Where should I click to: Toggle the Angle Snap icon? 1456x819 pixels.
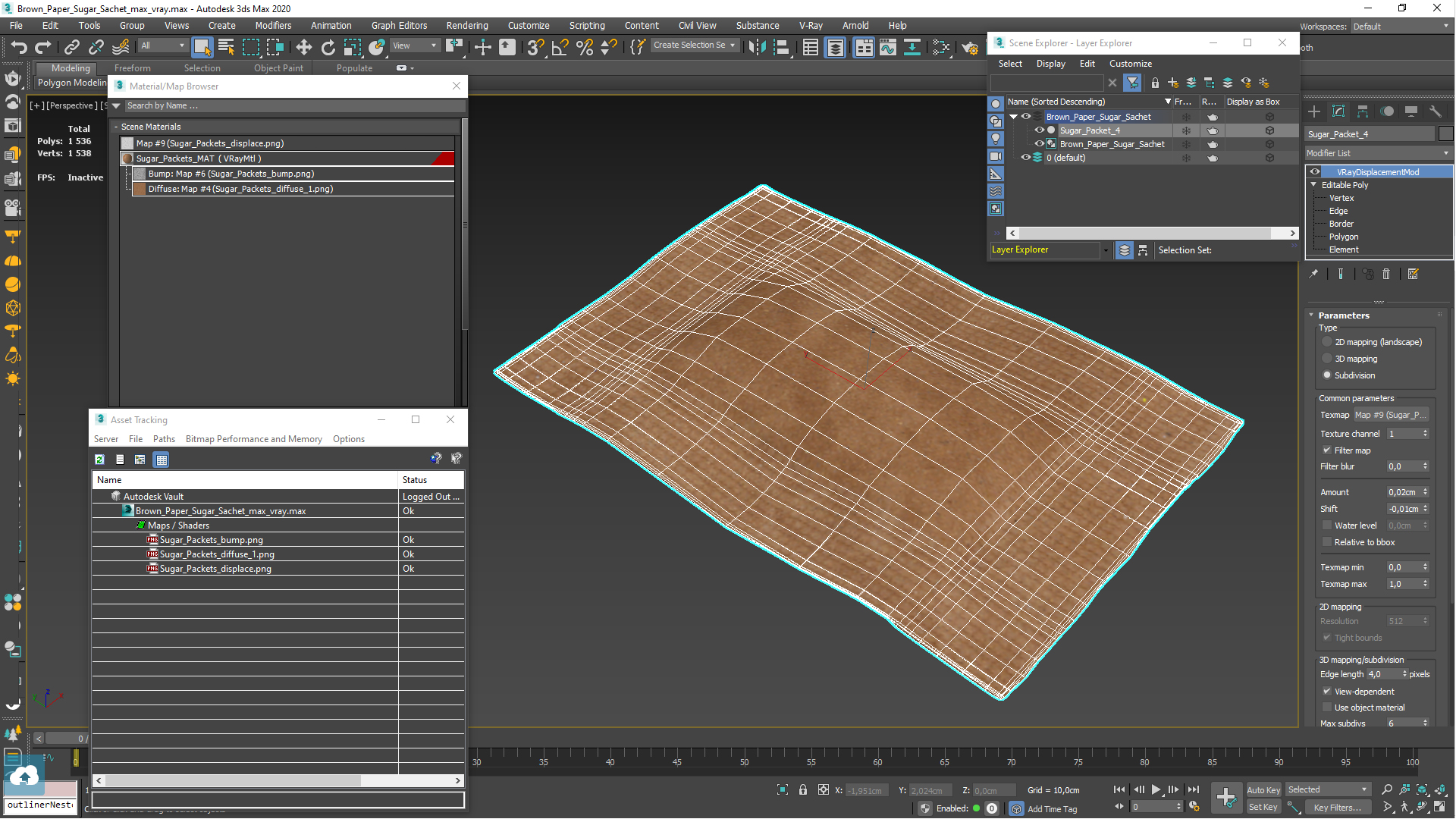(560, 48)
